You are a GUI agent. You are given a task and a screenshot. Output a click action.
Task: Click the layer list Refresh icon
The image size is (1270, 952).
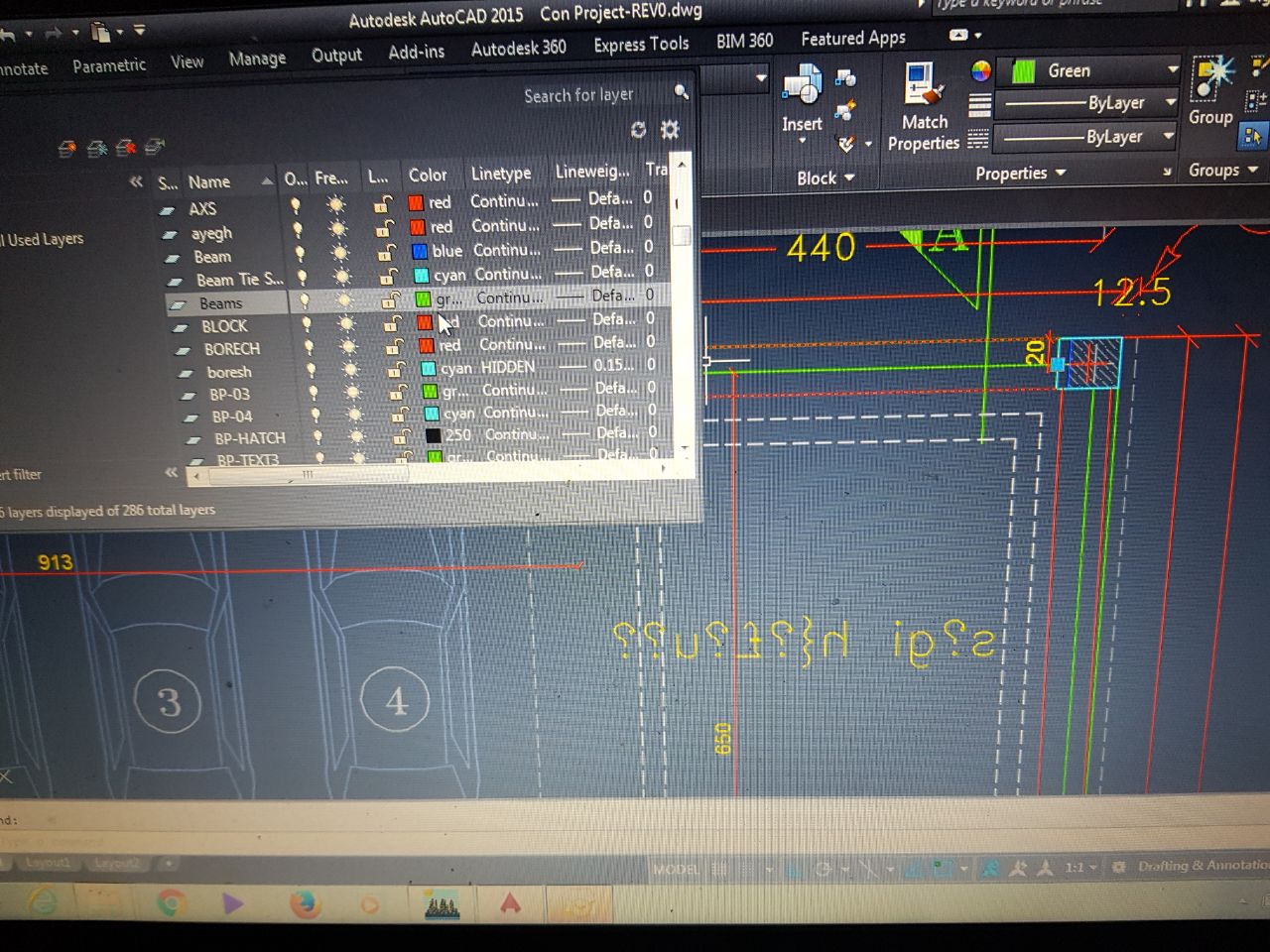tap(638, 130)
